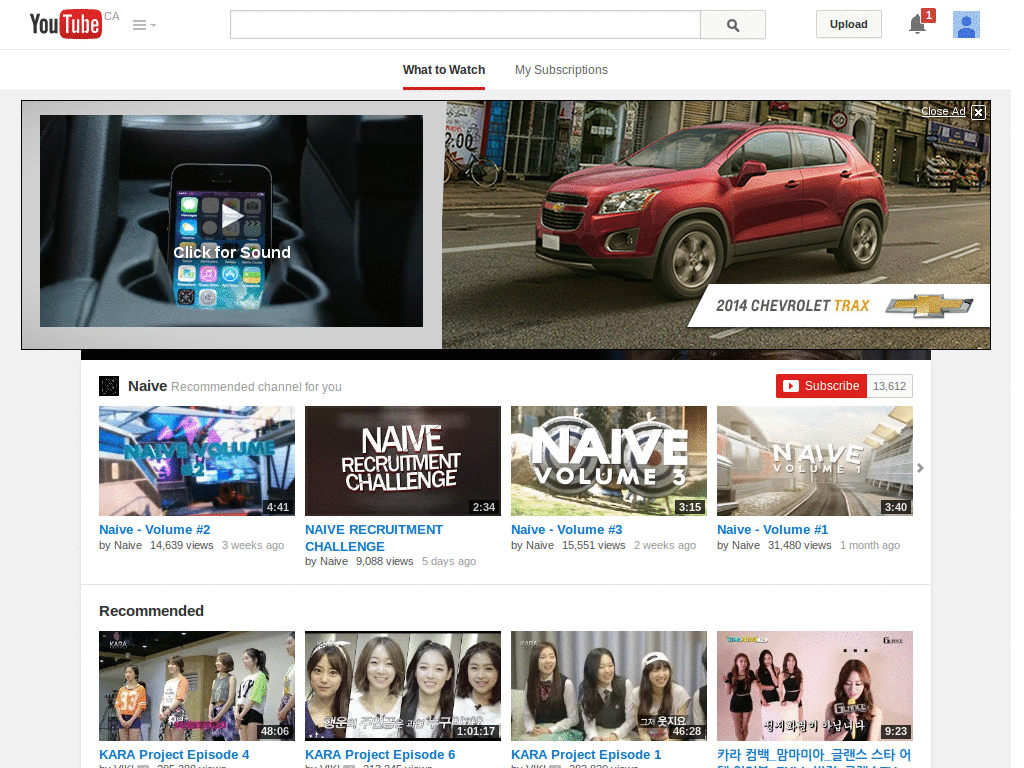
Task: Open the Naive channel avatar icon
Action: tap(109, 386)
